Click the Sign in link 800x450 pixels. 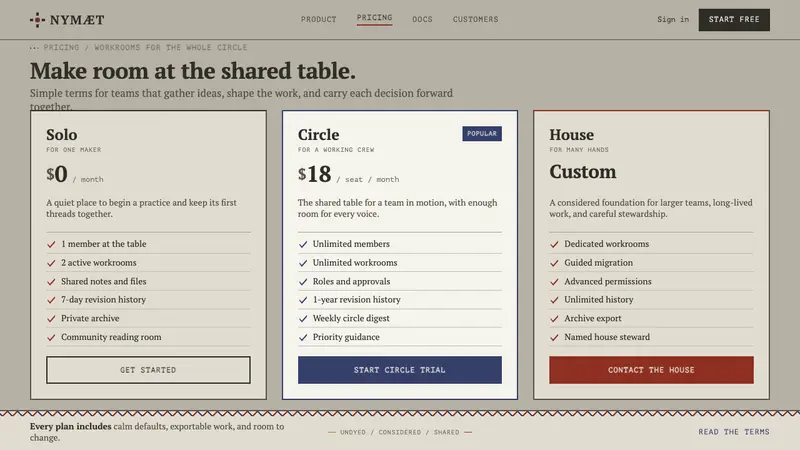click(672, 19)
